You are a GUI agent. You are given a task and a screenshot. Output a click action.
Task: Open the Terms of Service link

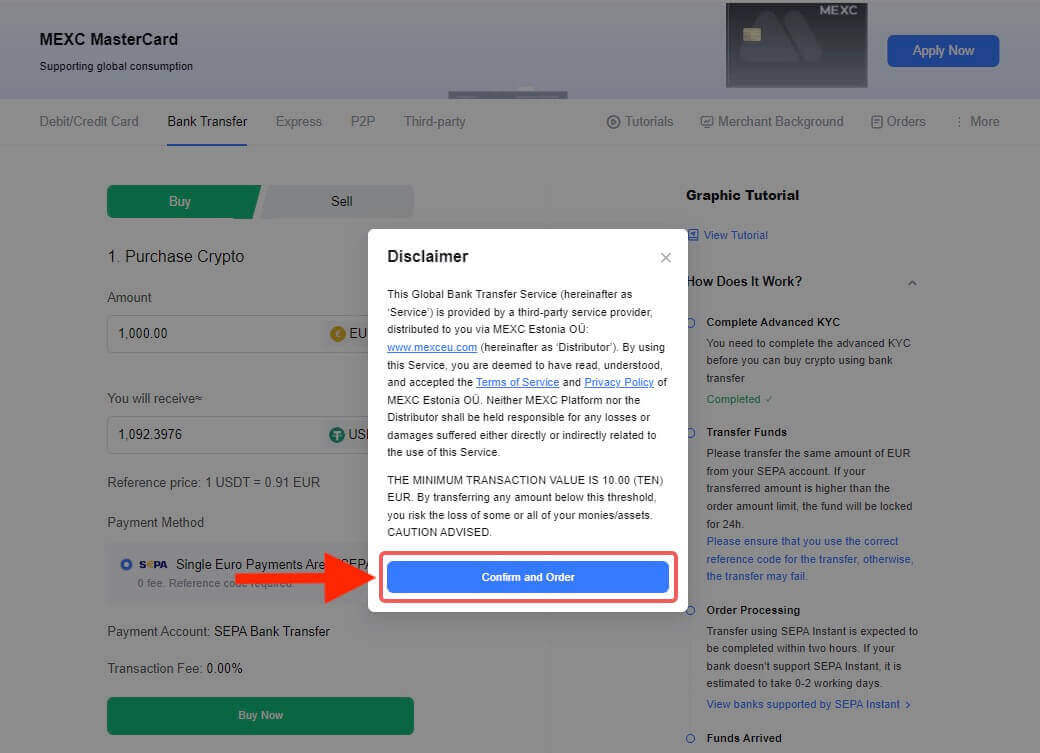tap(517, 382)
